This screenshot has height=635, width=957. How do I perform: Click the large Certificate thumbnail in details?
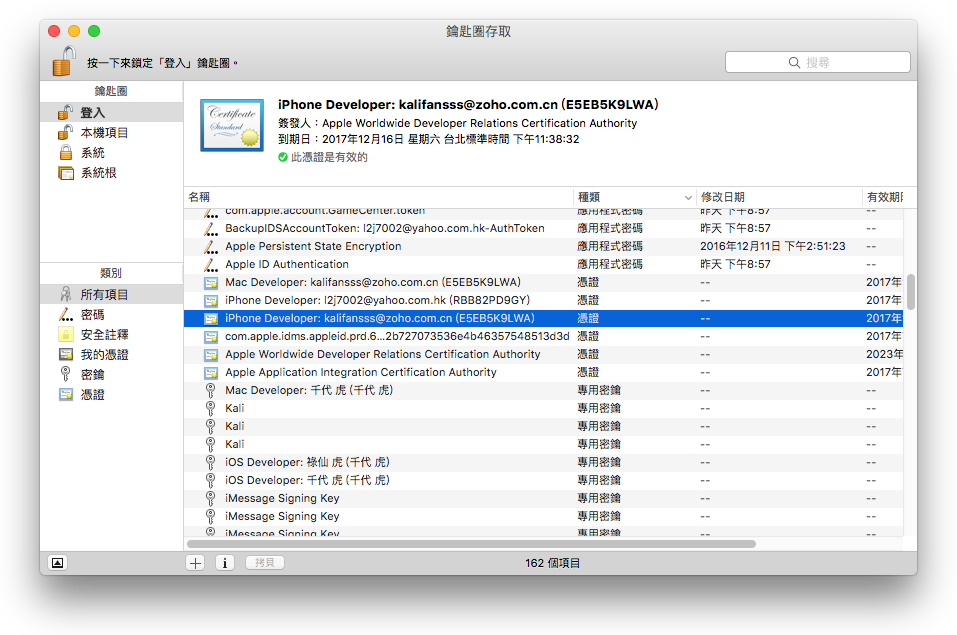pos(232,125)
